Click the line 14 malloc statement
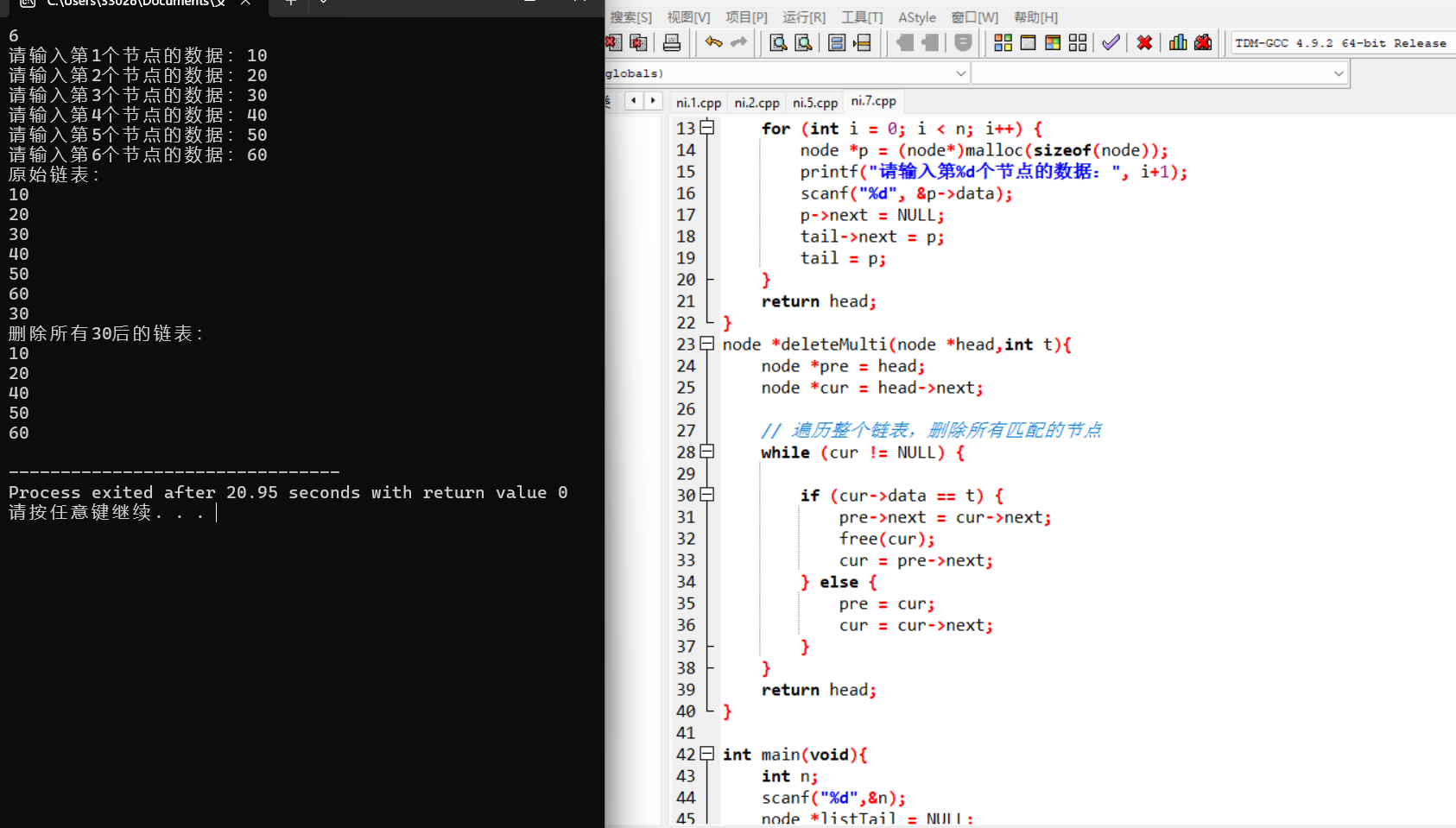This screenshot has width=1456, height=828. coord(984,150)
